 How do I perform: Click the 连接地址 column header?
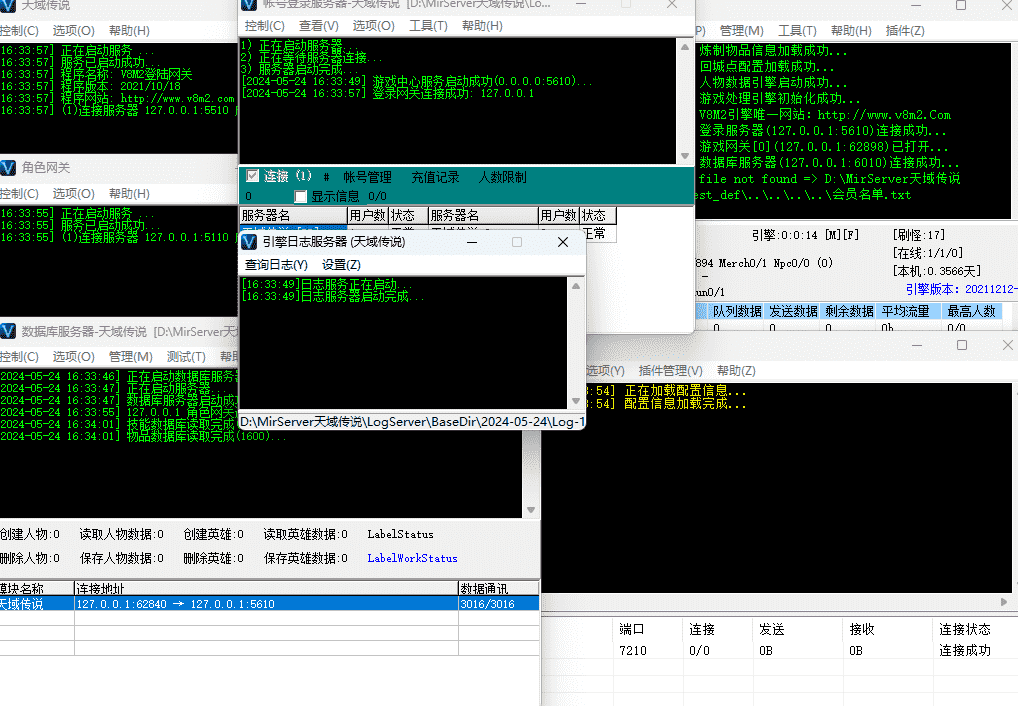266,588
